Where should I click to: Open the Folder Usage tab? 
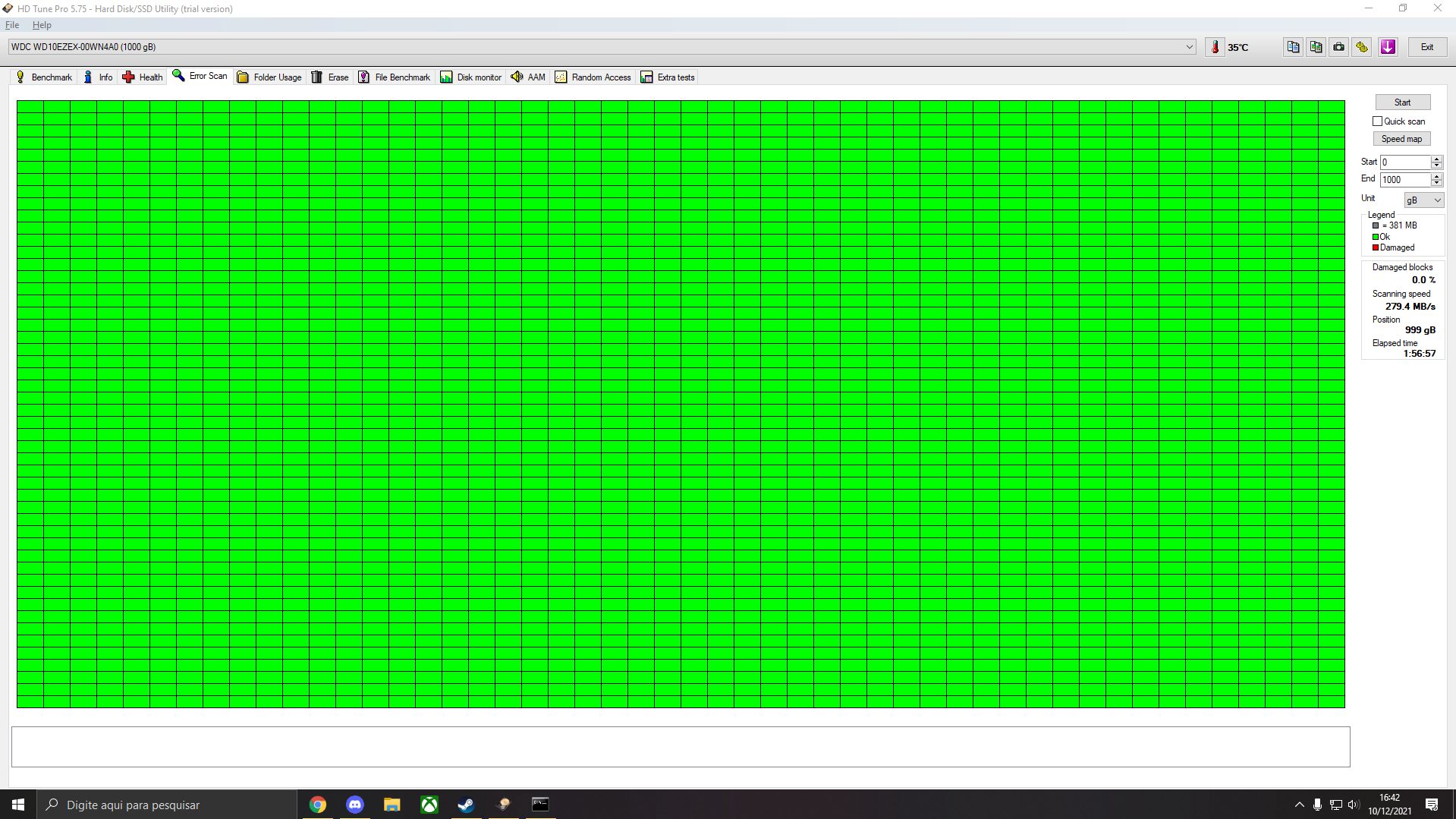269,77
